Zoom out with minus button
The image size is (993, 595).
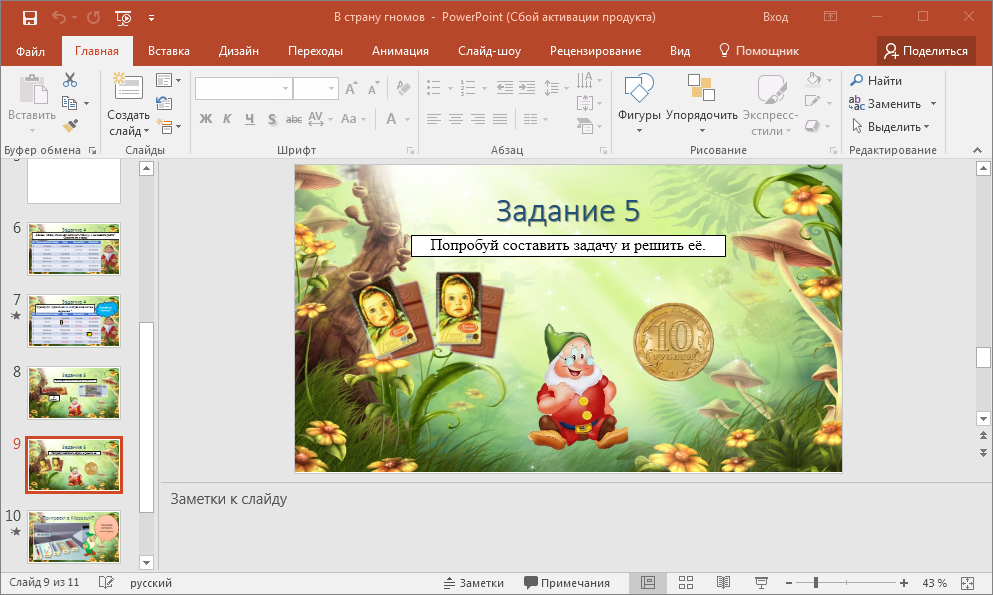788,582
